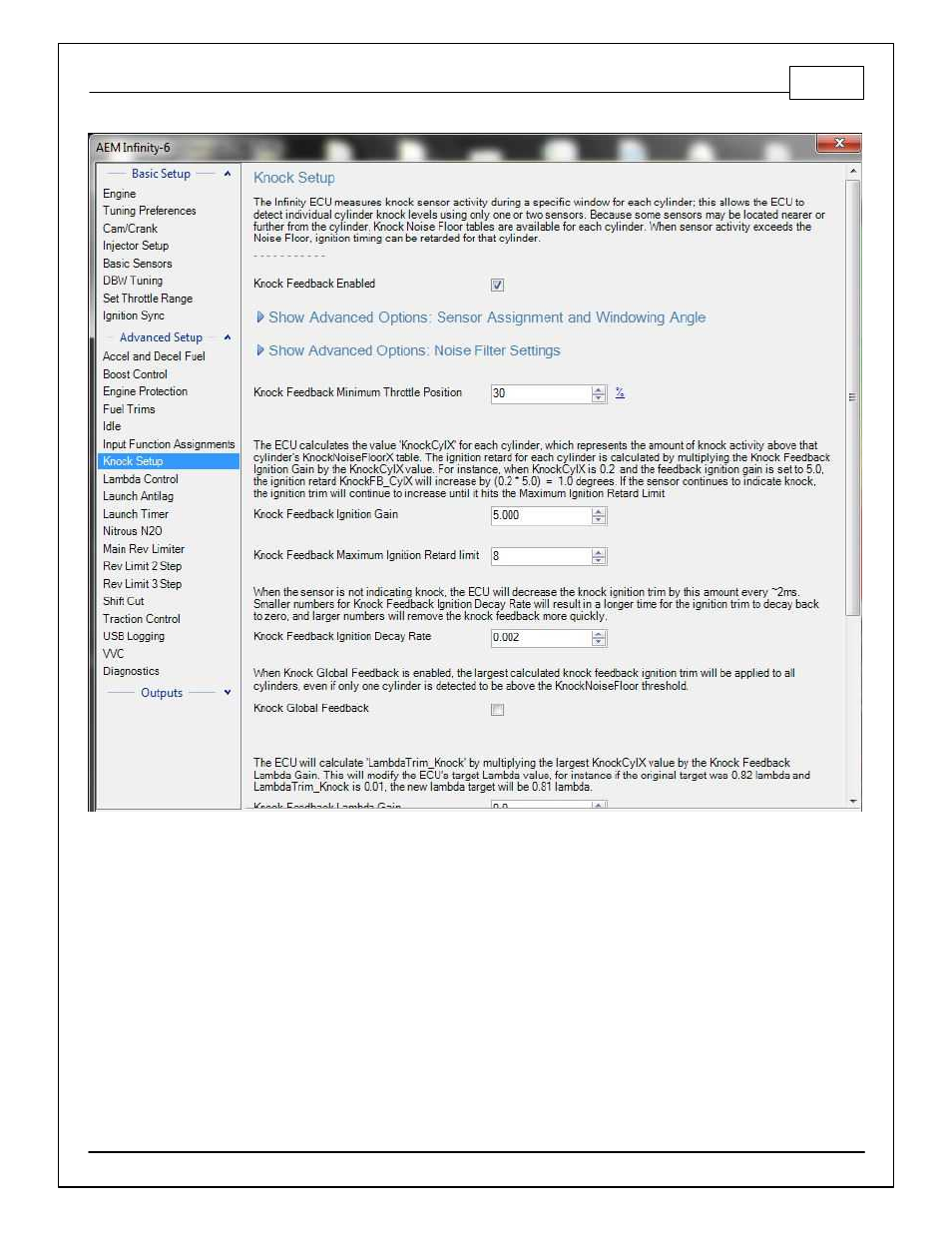Collapse the Advanced Setup section
This screenshot has width=952, height=1233.
click(228, 337)
